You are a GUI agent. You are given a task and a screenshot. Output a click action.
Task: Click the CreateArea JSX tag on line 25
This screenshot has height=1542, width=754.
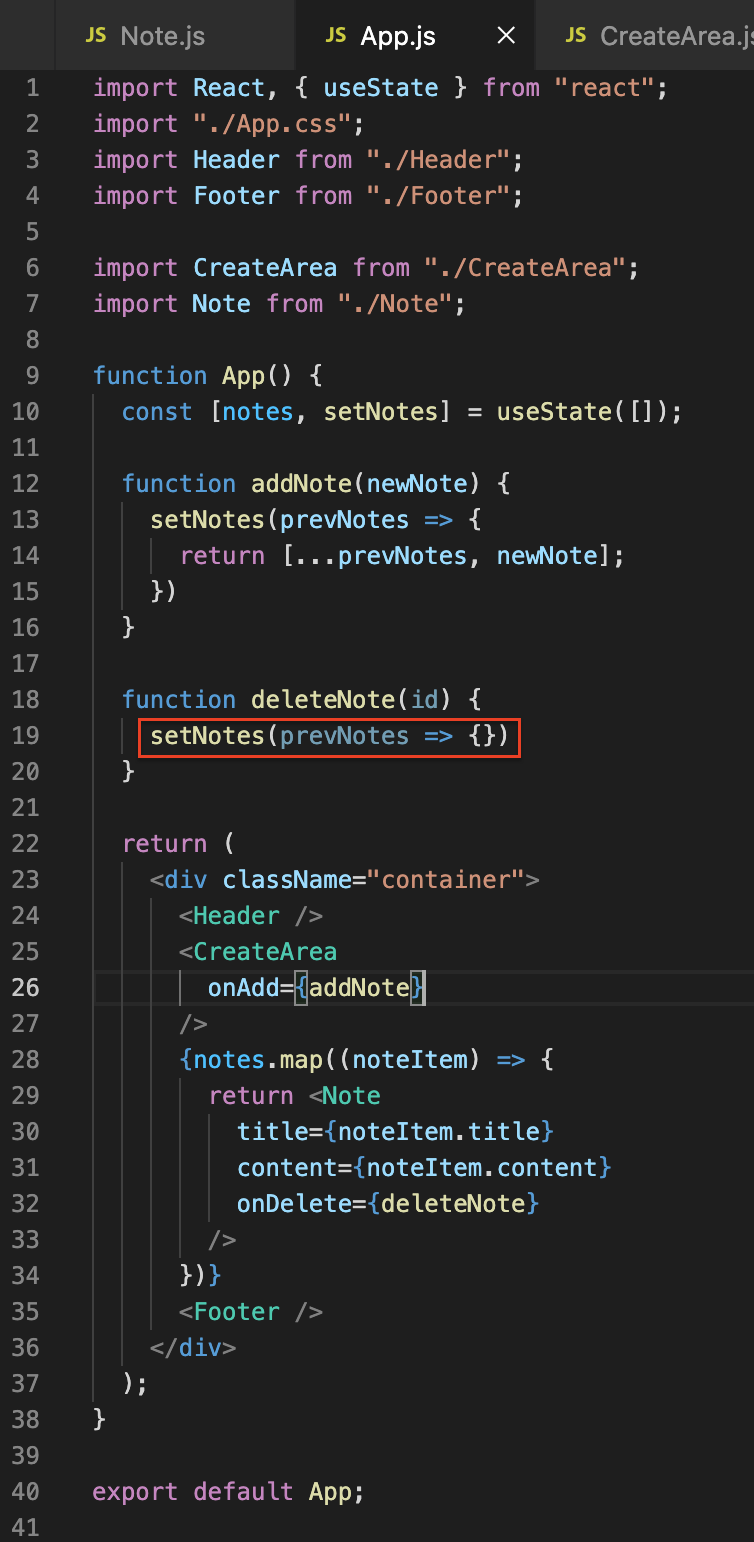click(x=265, y=951)
